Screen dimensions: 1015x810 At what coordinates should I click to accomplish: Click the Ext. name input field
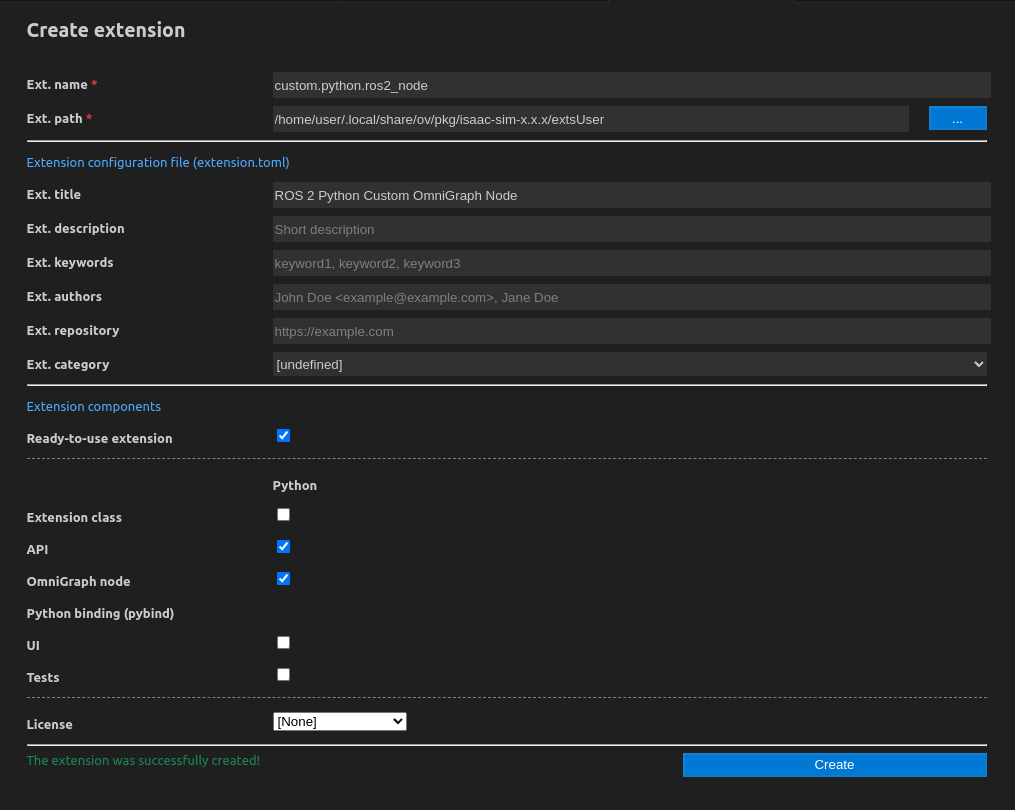click(x=631, y=85)
